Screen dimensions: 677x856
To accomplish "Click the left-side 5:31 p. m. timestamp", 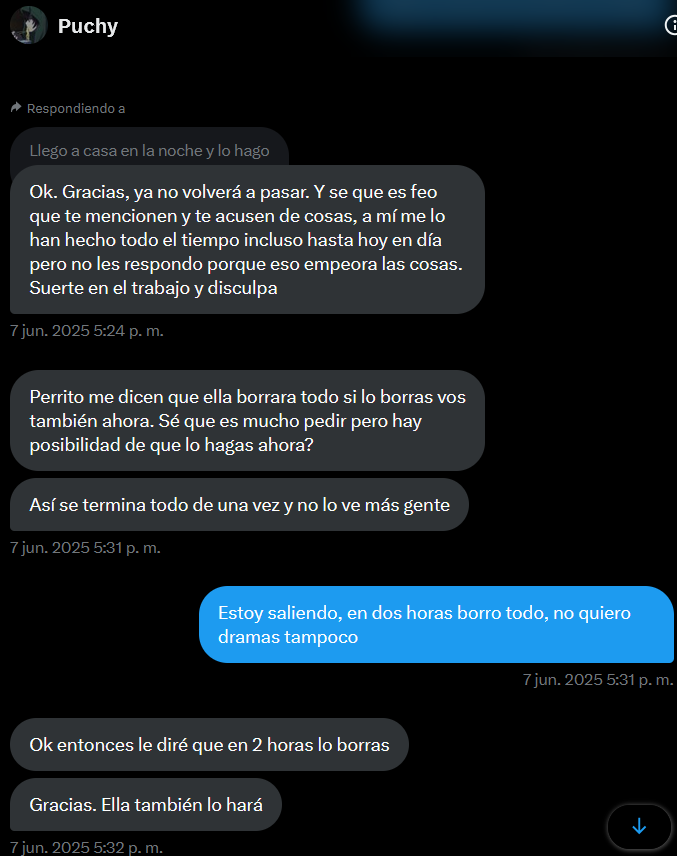I will (85, 548).
